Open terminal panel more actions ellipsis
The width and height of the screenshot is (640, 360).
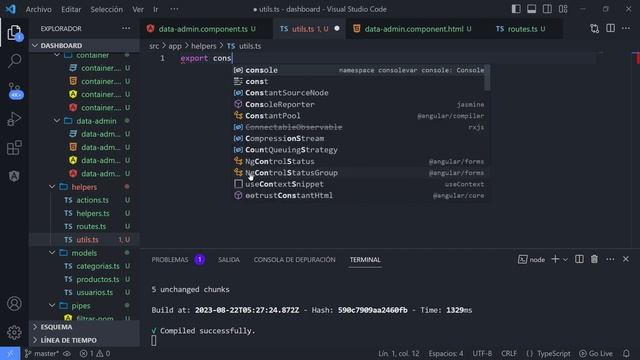(x=610, y=259)
